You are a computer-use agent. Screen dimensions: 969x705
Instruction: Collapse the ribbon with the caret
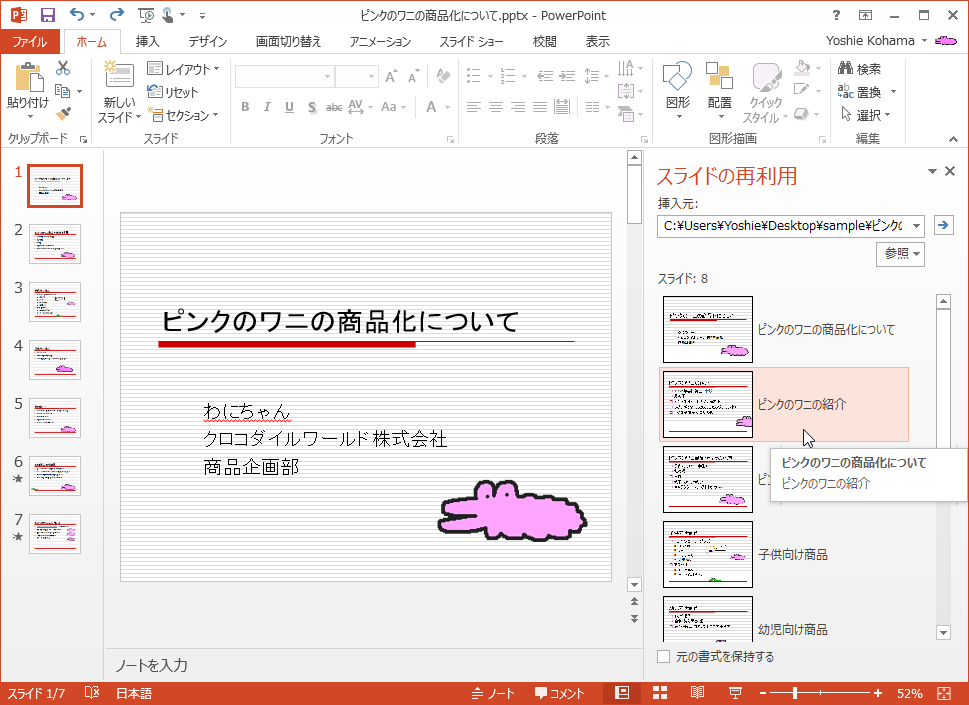tap(954, 140)
